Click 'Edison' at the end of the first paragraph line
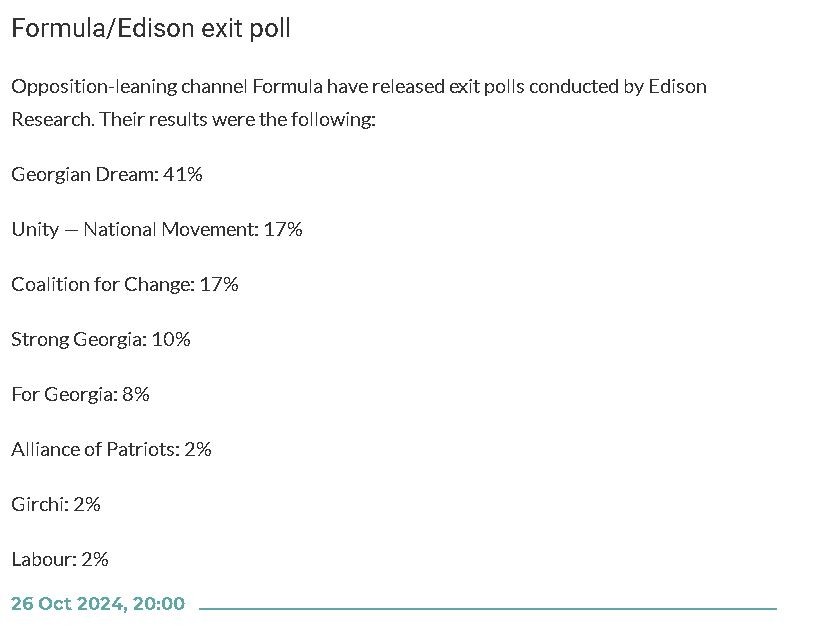Viewport: 817px width, 641px height. coord(678,86)
